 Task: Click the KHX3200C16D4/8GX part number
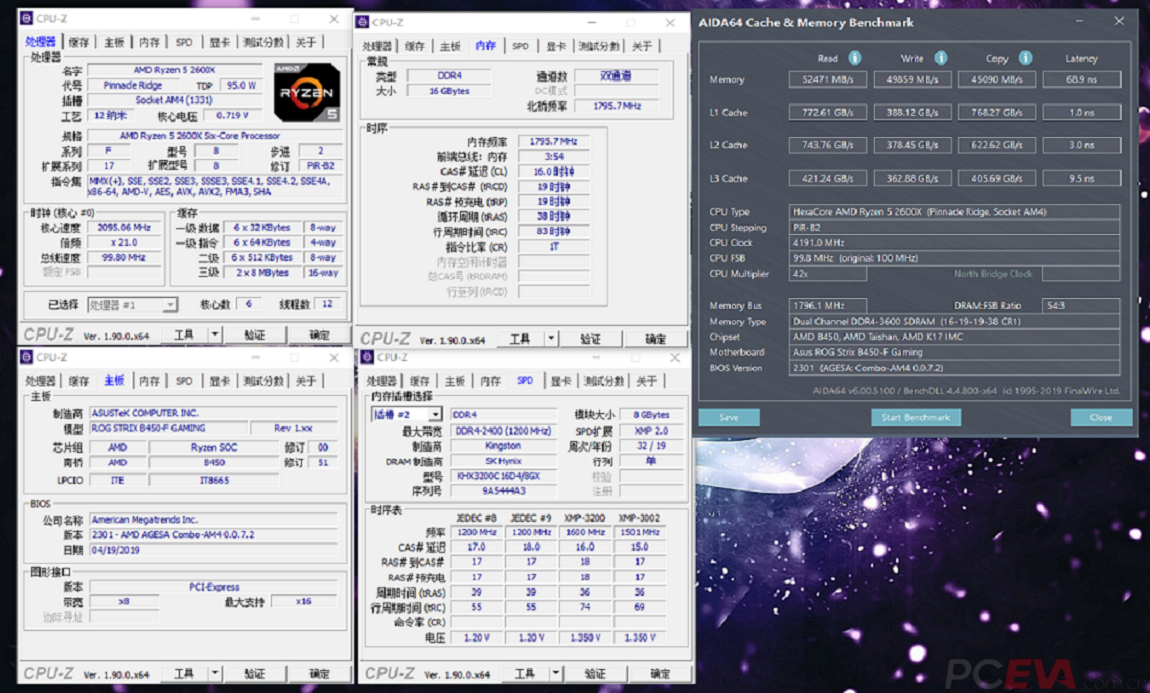pos(503,476)
